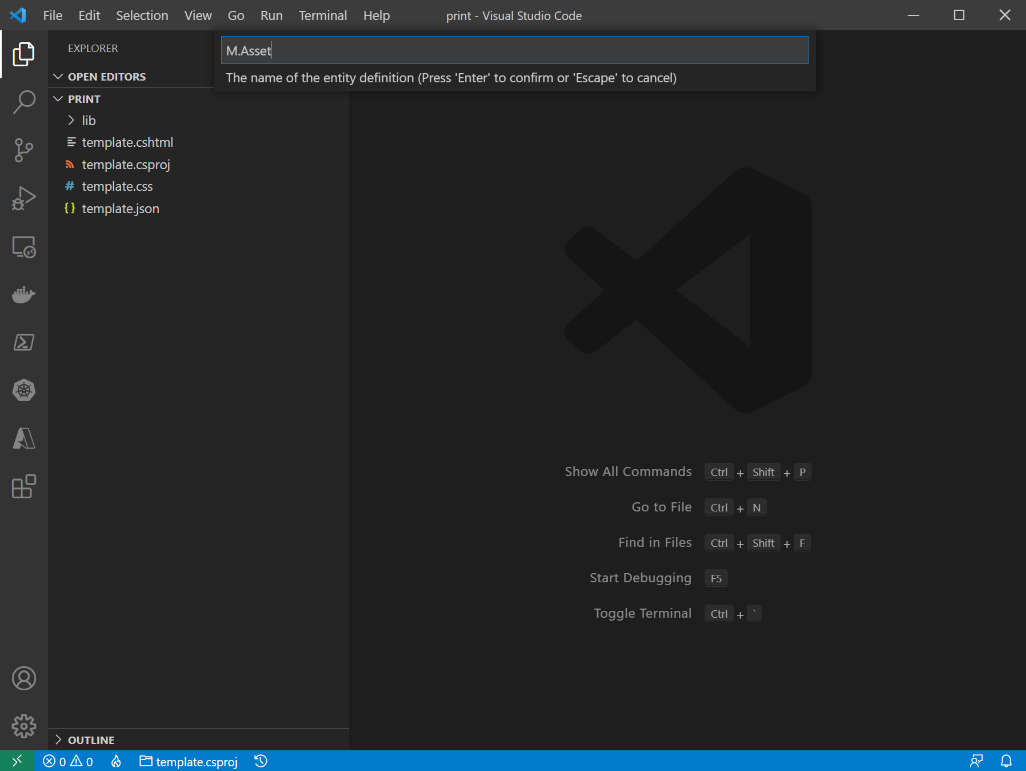Open the Extensions view icon
Screen dimensions: 1026x771
24,486
